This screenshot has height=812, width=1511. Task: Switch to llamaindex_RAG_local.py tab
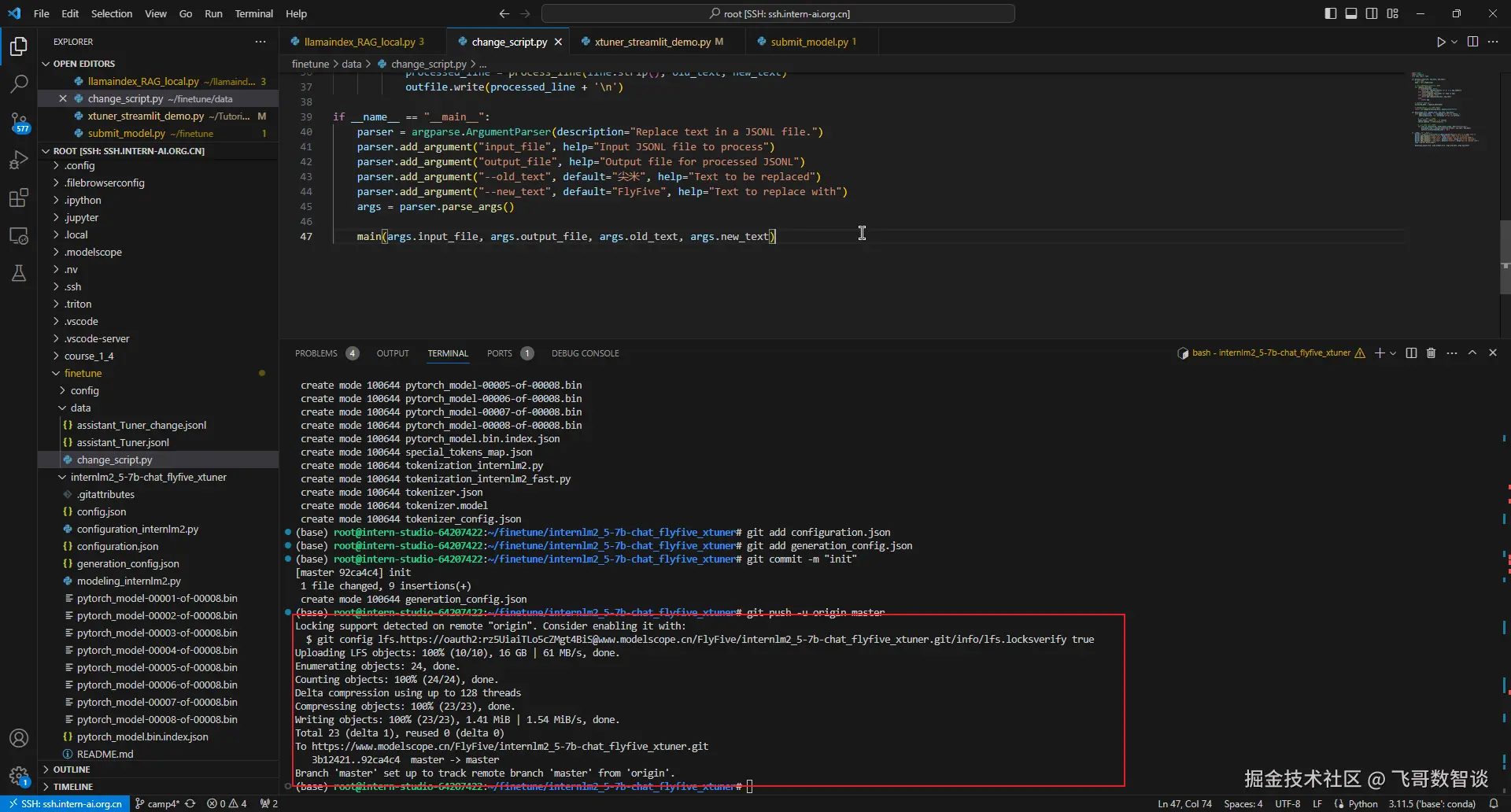tap(359, 42)
